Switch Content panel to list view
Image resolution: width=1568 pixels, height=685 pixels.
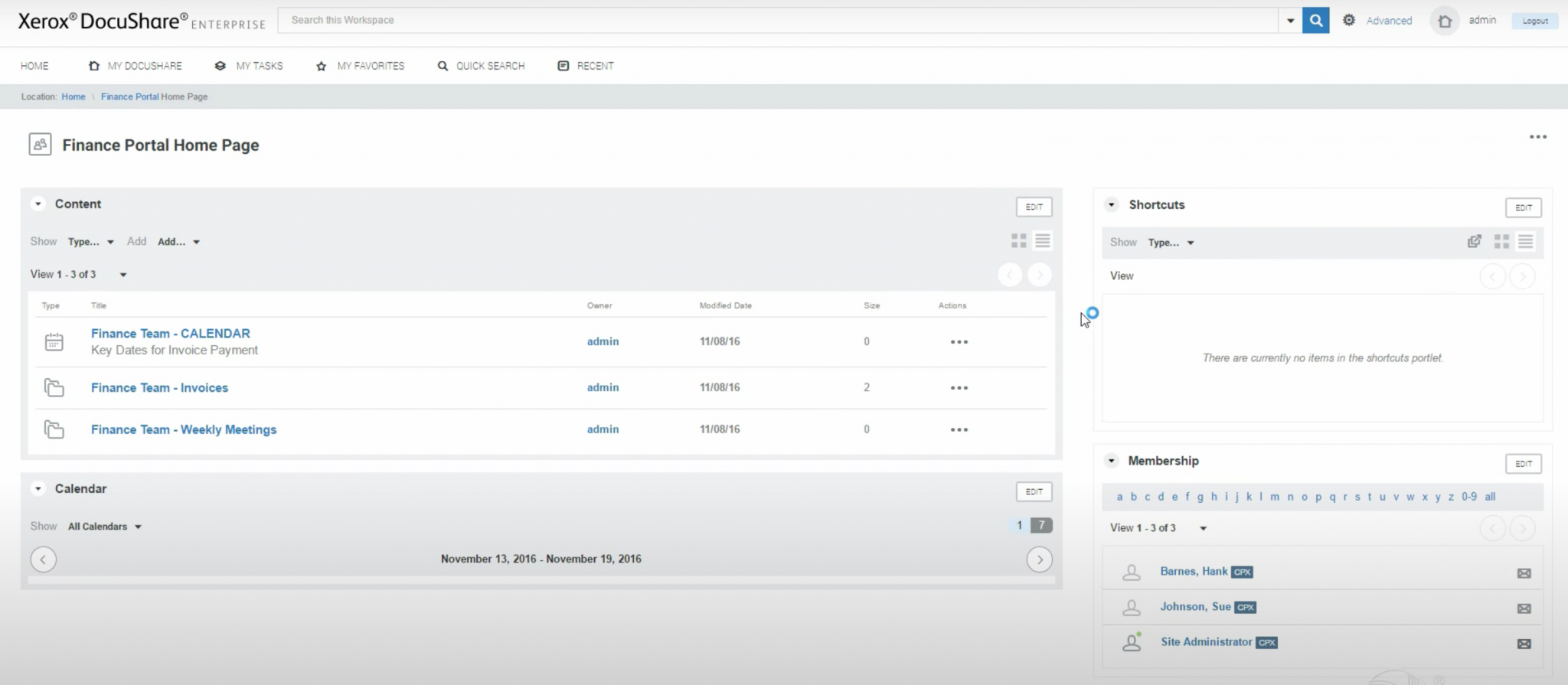point(1042,241)
